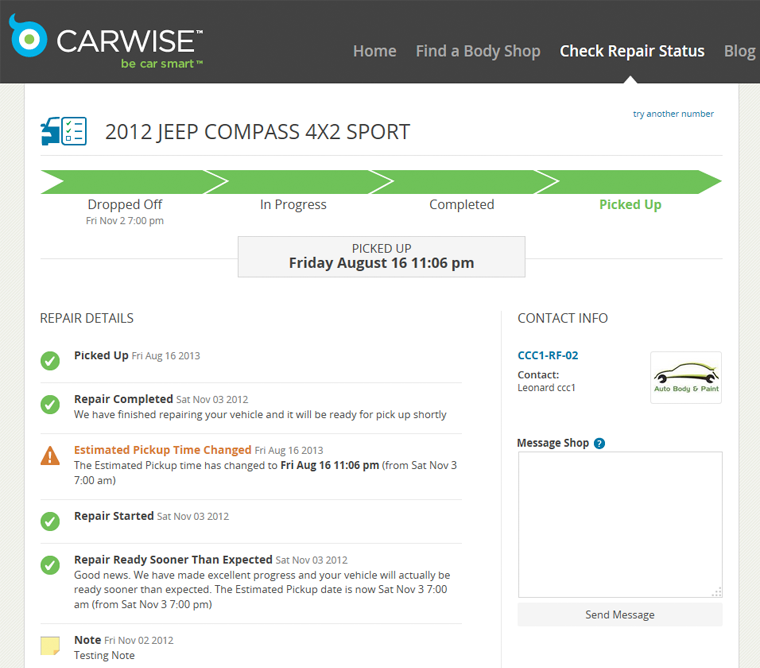This screenshot has height=668, width=760.
Task: Click Friday August 16 11:06 pm text
Action: [381, 263]
